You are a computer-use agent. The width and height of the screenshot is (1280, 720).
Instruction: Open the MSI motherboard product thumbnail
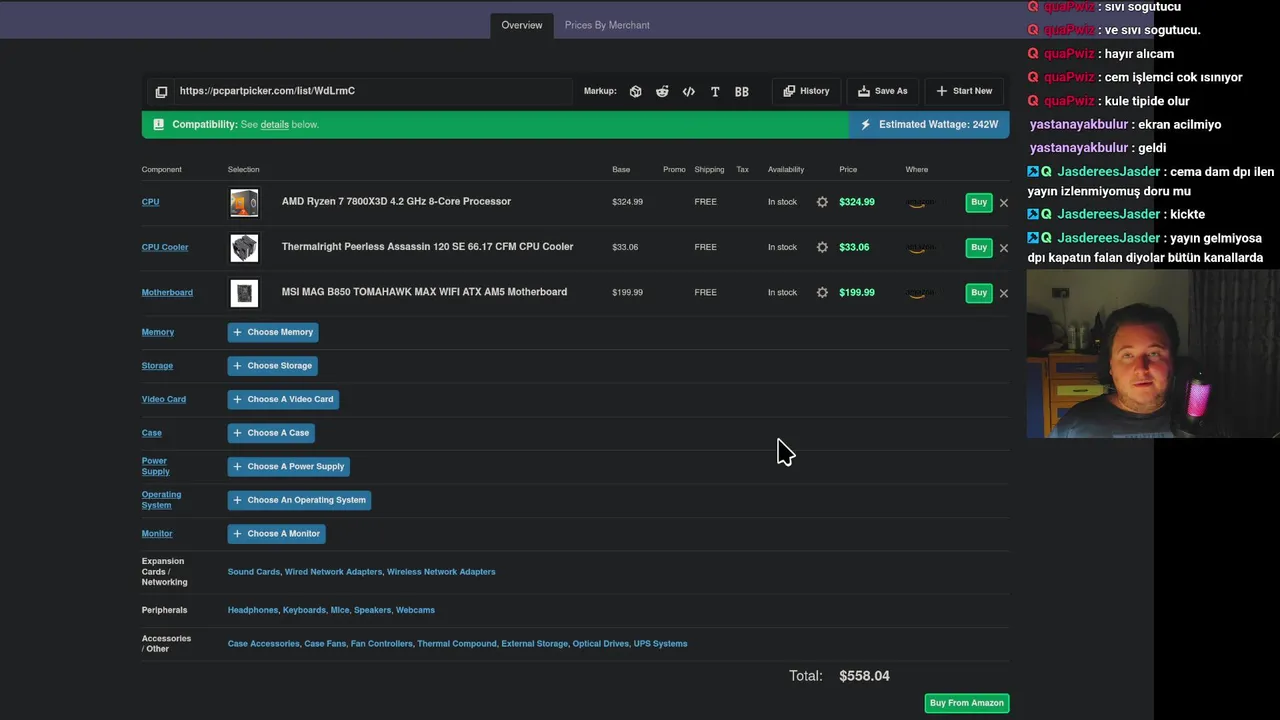coord(244,293)
